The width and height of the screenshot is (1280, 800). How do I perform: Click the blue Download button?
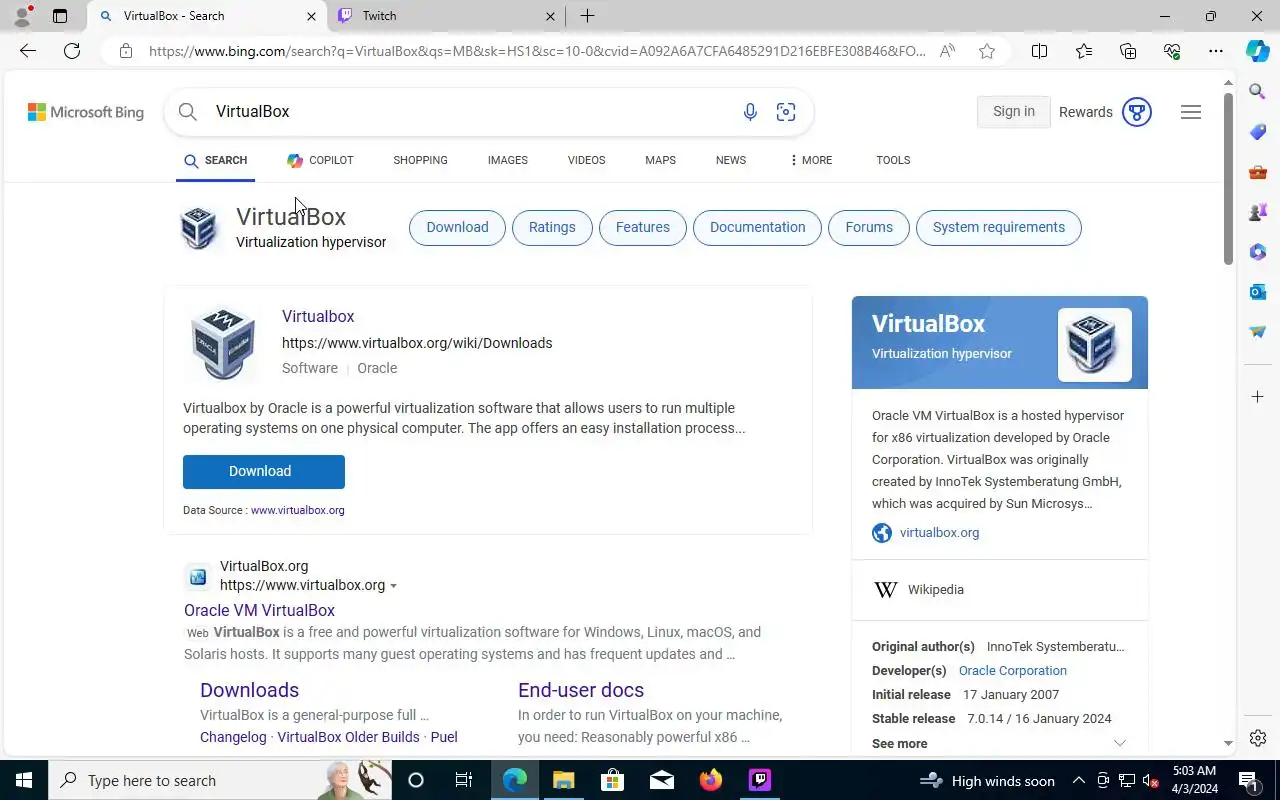point(264,472)
